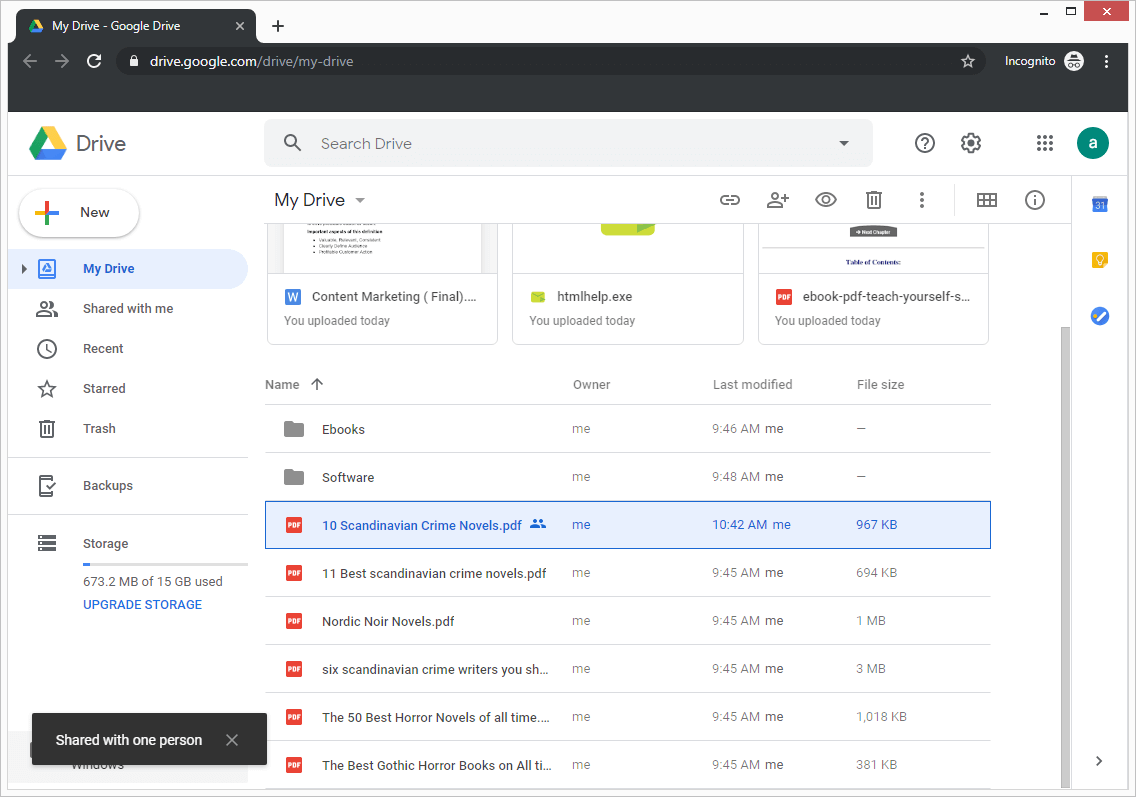
Task: Open Google Tasks side panel icon
Action: [1100, 316]
